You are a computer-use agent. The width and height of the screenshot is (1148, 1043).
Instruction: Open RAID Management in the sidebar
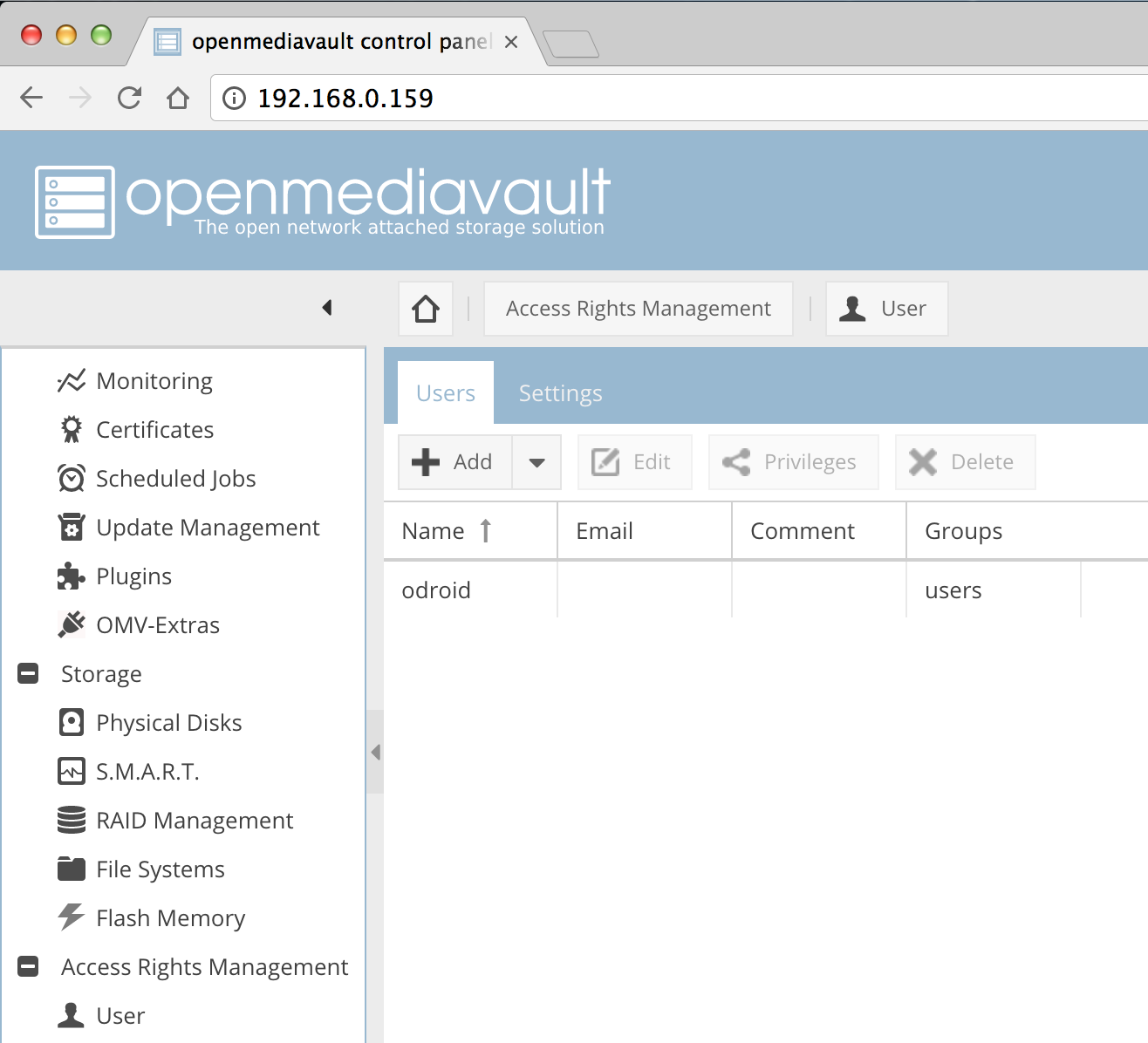(195, 821)
